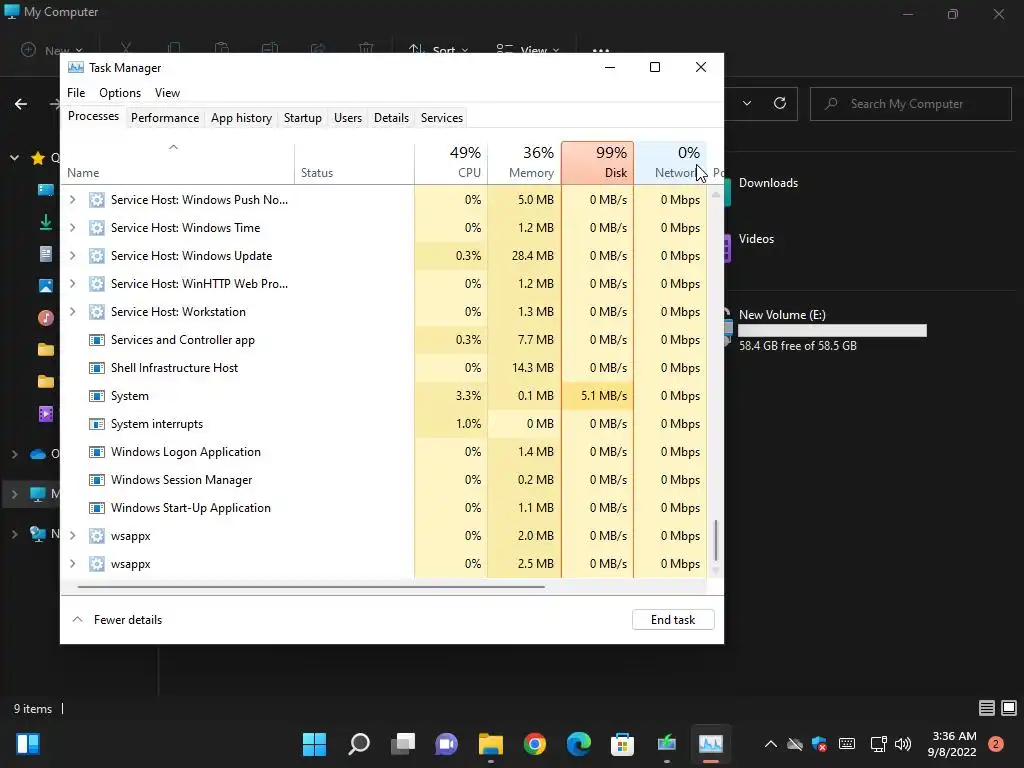The width and height of the screenshot is (1024, 768).
Task: Select the System process row
Action: (x=384, y=396)
